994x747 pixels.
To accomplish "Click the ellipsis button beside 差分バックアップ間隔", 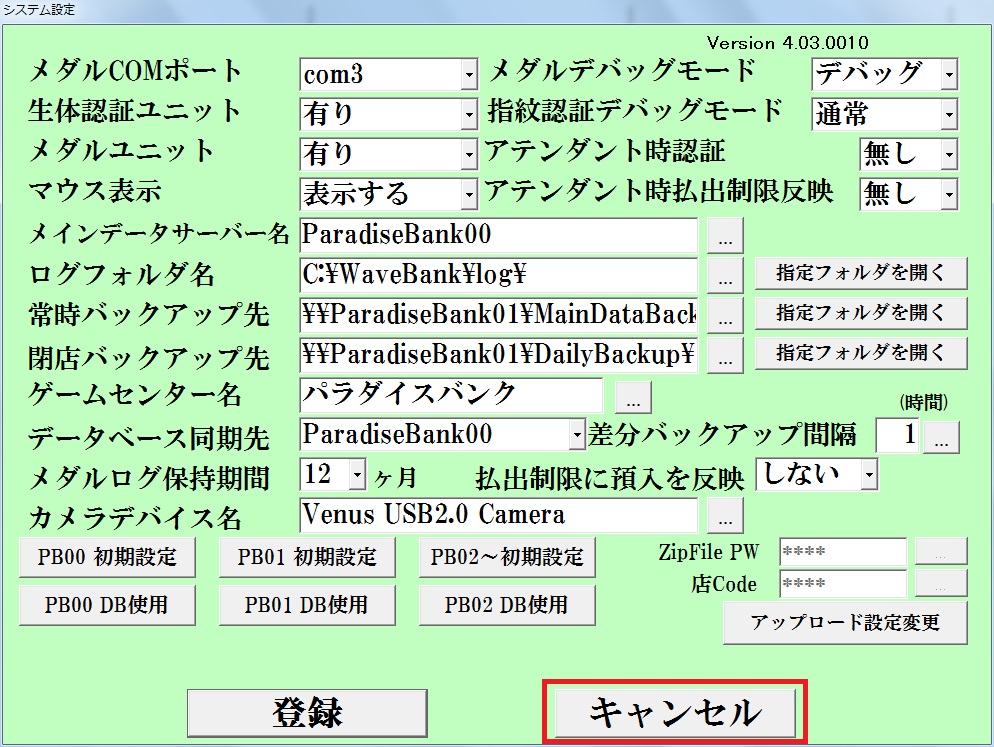I will [x=941, y=436].
